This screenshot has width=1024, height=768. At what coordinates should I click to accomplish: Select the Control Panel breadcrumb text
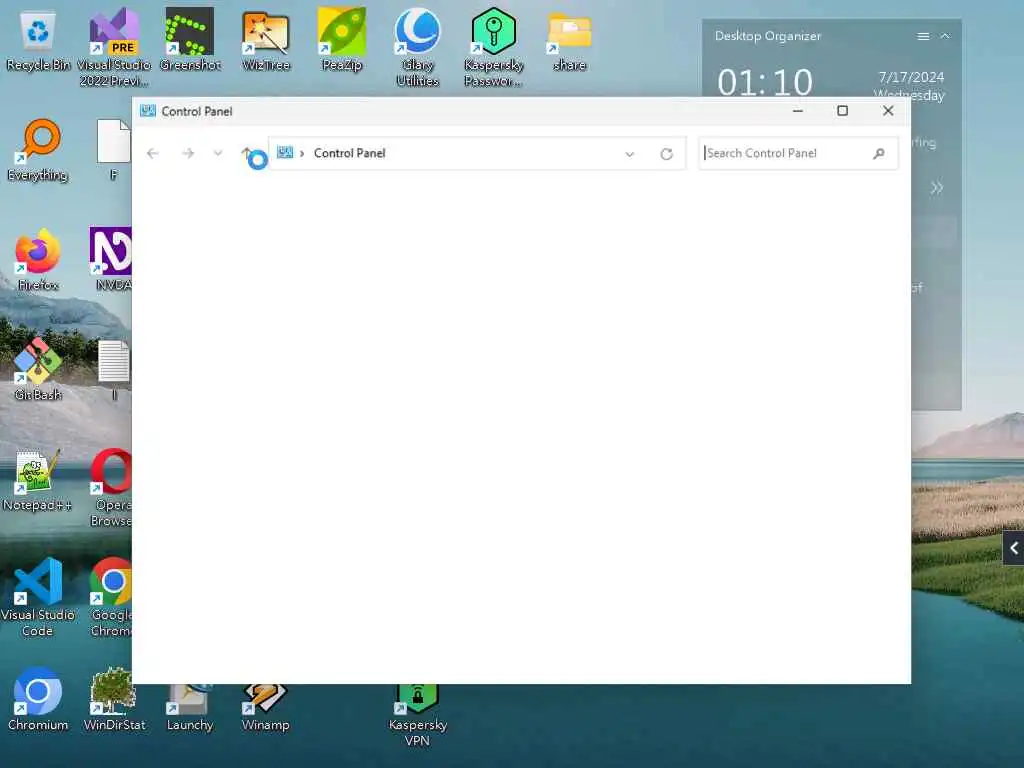pyautogui.click(x=349, y=153)
